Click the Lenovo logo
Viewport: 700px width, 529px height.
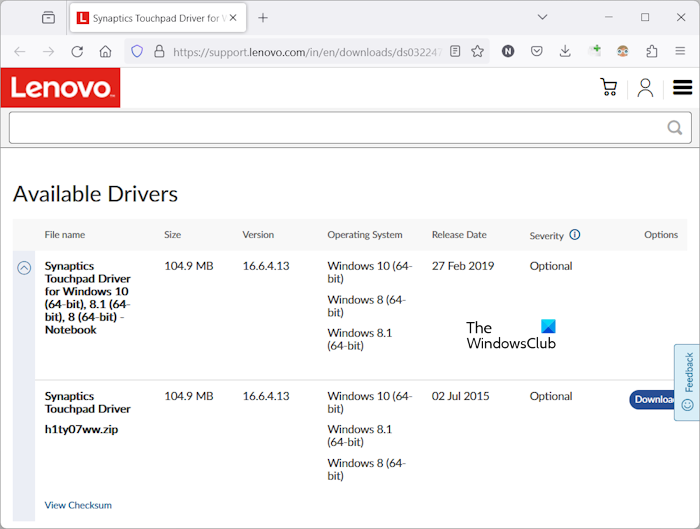[x=60, y=88]
